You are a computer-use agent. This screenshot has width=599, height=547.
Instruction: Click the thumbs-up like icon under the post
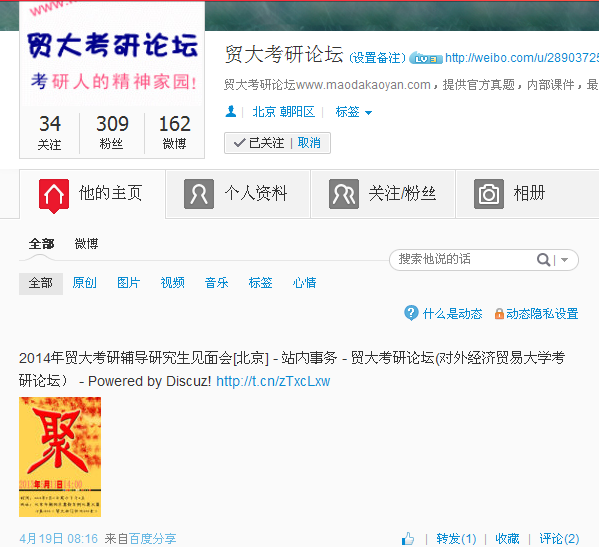408,539
